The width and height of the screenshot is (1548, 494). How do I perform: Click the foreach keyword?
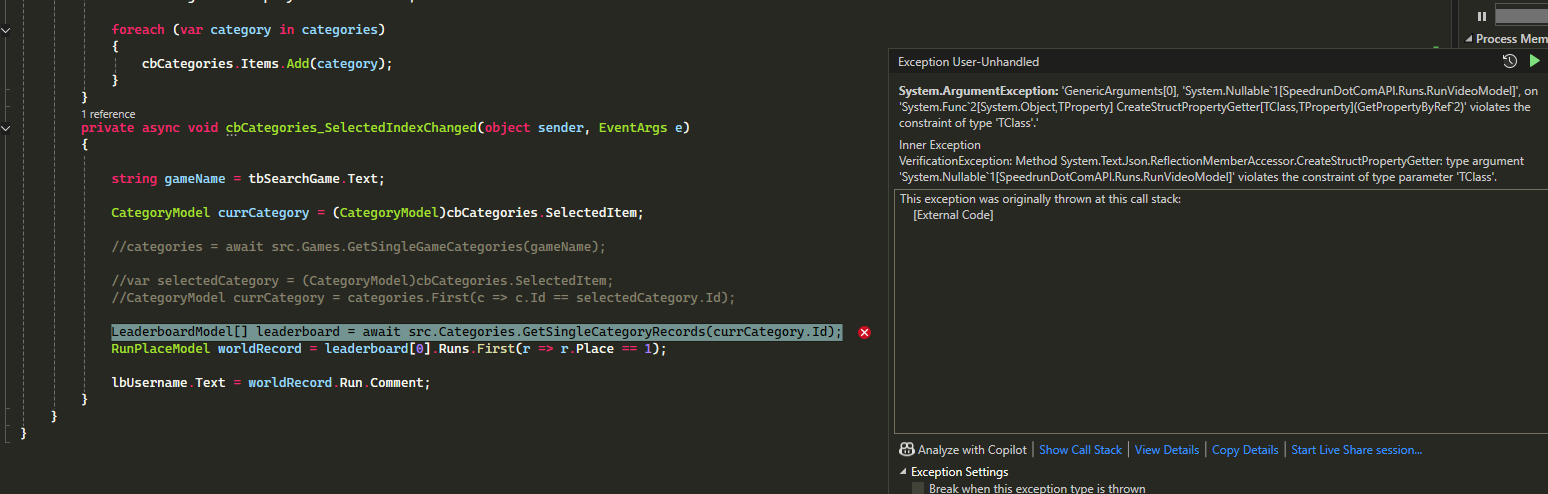pyautogui.click(x=138, y=30)
